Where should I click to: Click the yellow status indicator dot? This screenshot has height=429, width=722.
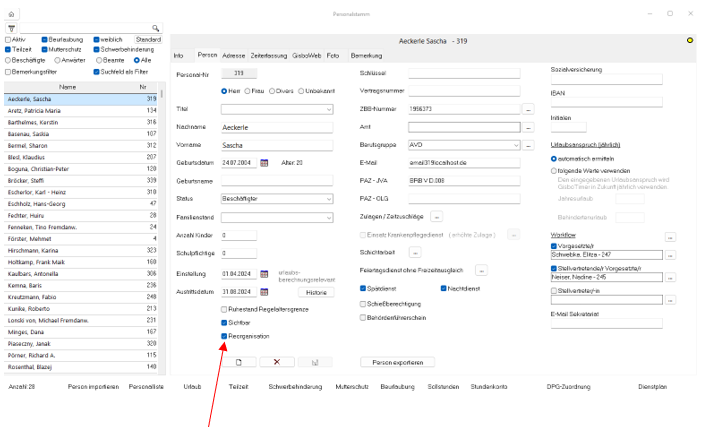pos(691,40)
